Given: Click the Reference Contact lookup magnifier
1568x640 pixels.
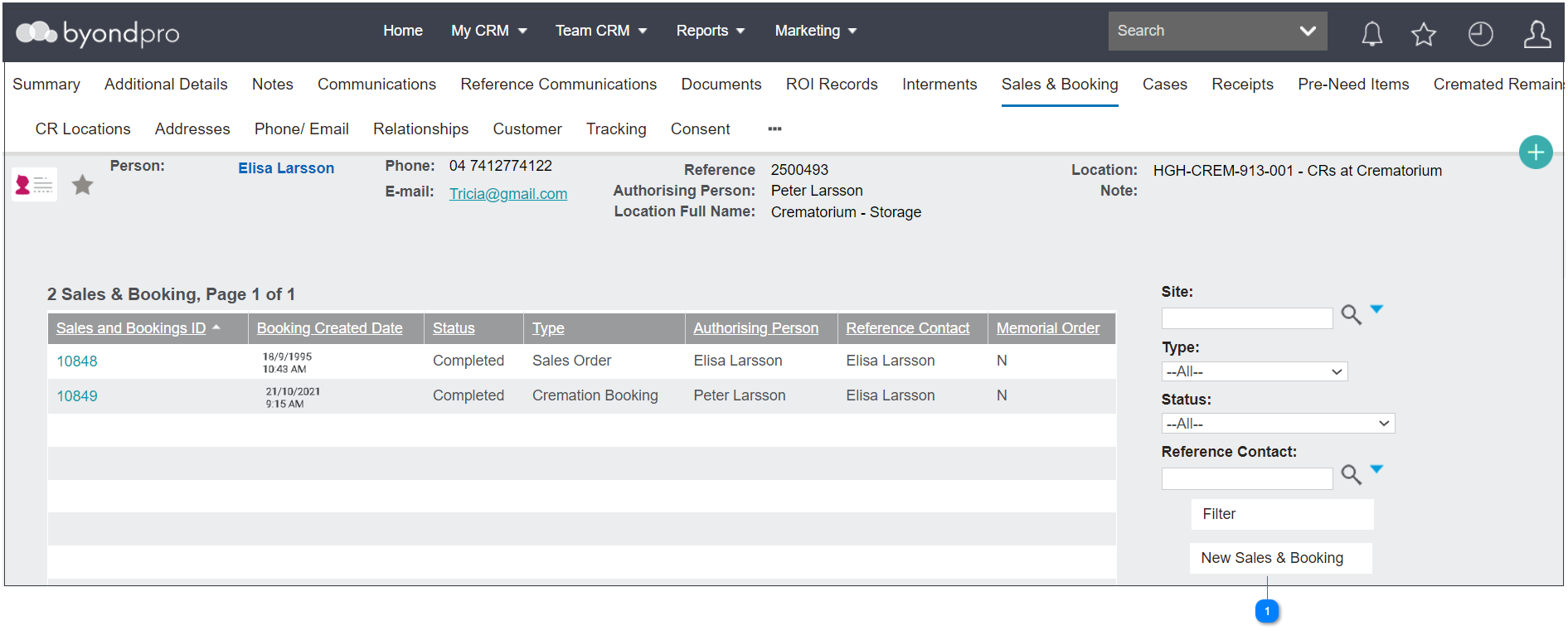Looking at the screenshot, I should point(1352,475).
